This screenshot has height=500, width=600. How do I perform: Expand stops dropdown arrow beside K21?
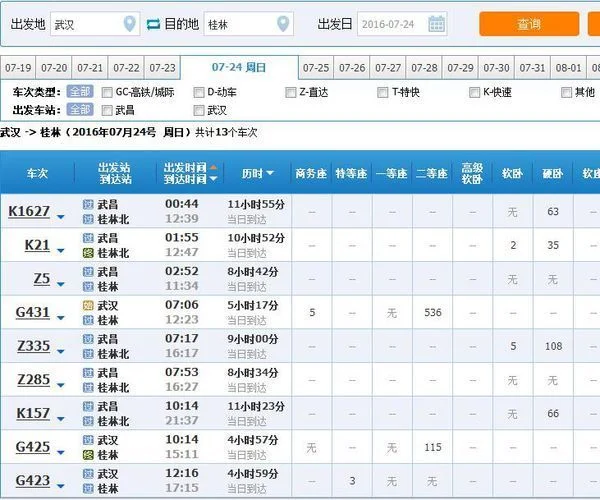60,251
